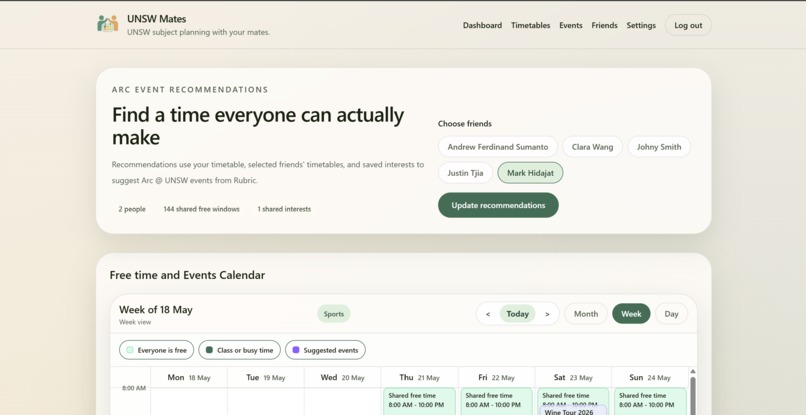Click the Fri 22 May column header
The image size is (806, 415).
point(496,377)
